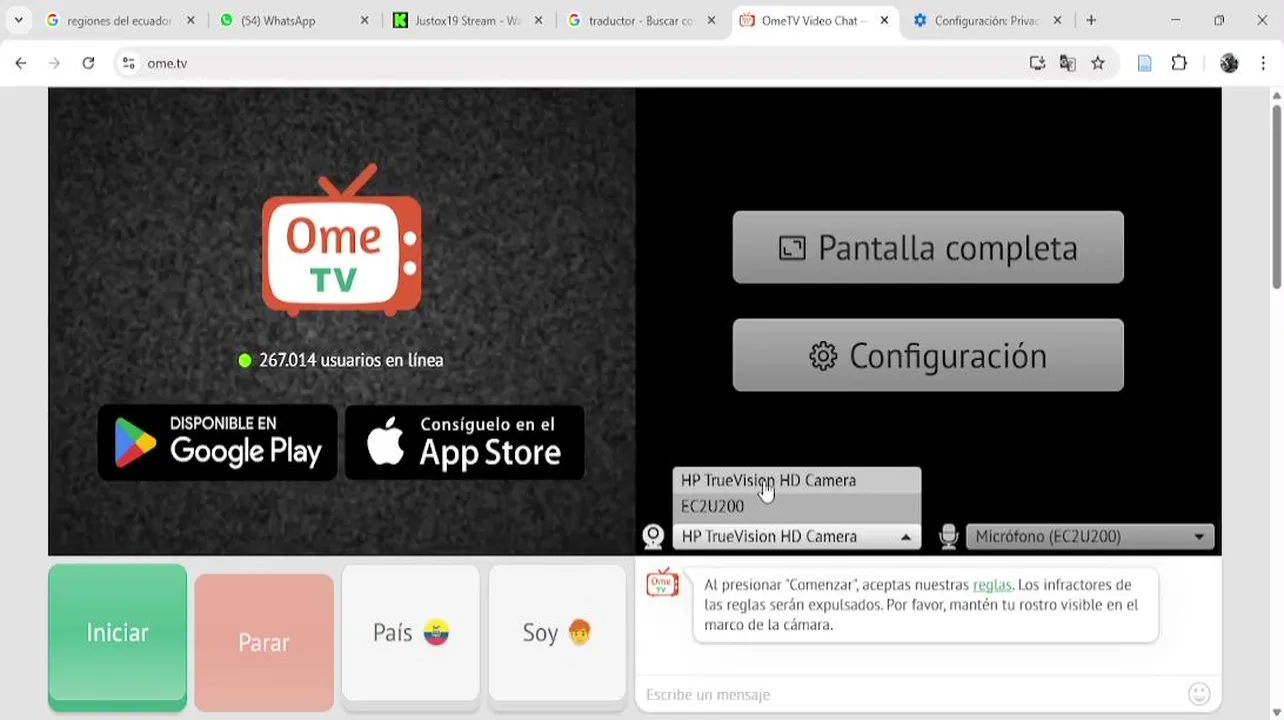Open the emoji picker smiley icon
Image resolution: width=1284 pixels, height=720 pixels.
tap(1199, 694)
